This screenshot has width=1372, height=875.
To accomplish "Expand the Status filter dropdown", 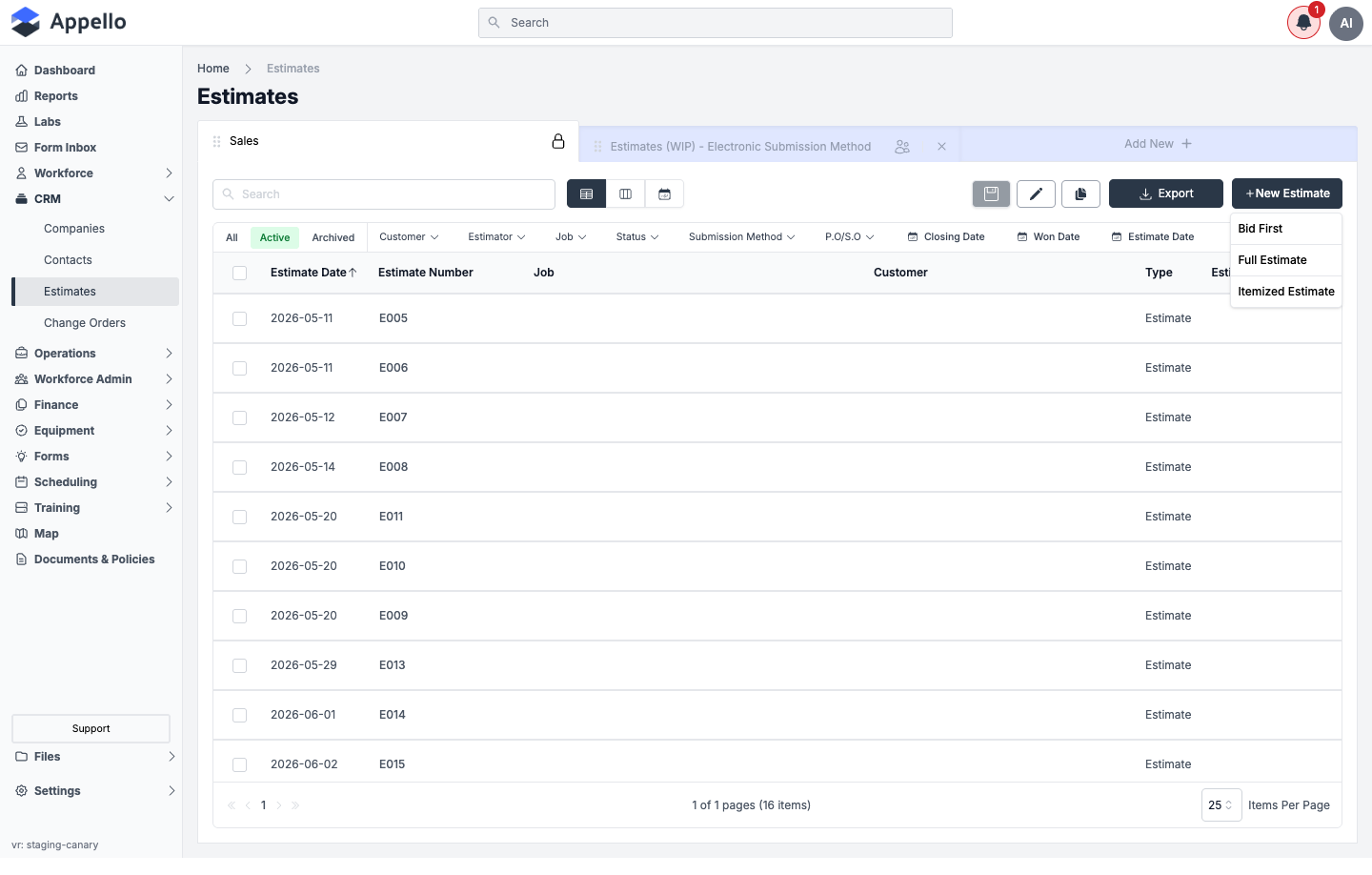I will tap(637, 237).
